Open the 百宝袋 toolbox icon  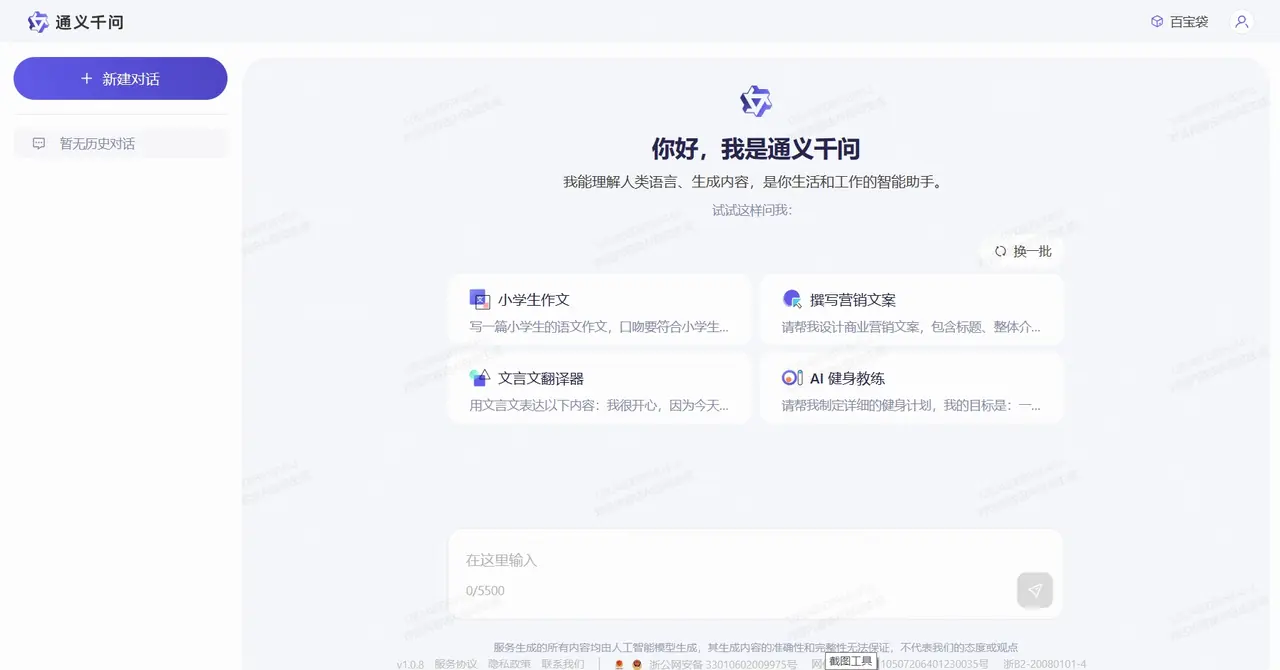1156,21
